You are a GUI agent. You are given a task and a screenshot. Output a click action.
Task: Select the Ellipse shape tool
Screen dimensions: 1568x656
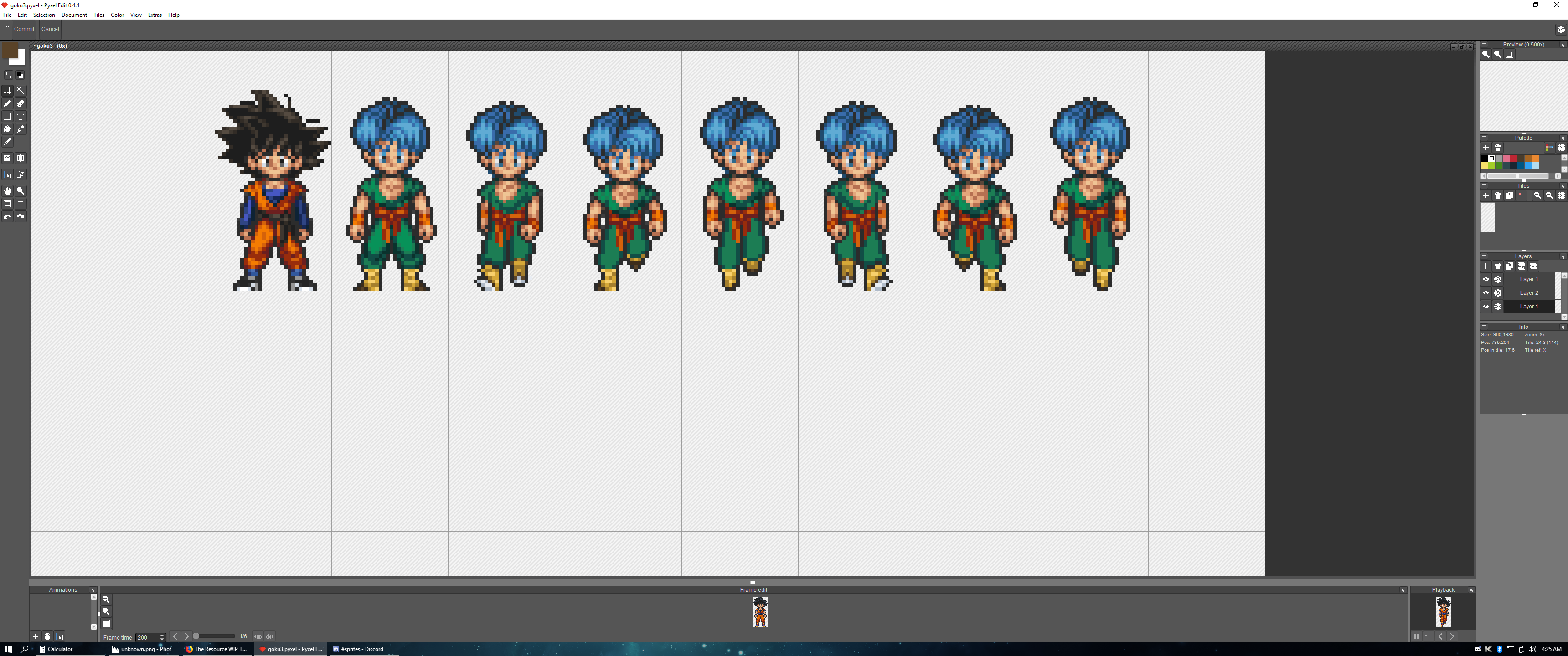click(x=21, y=116)
